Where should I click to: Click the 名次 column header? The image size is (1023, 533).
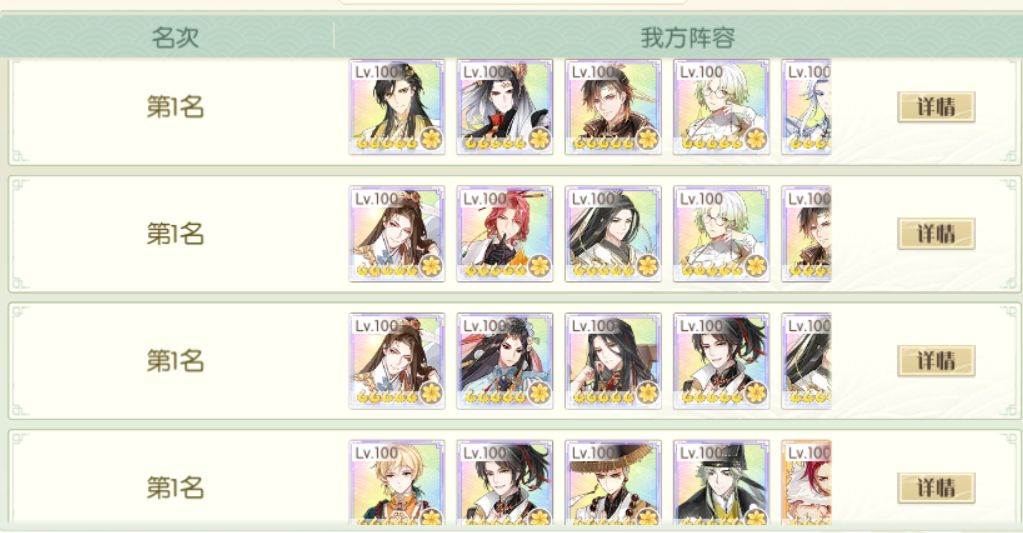coord(175,37)
